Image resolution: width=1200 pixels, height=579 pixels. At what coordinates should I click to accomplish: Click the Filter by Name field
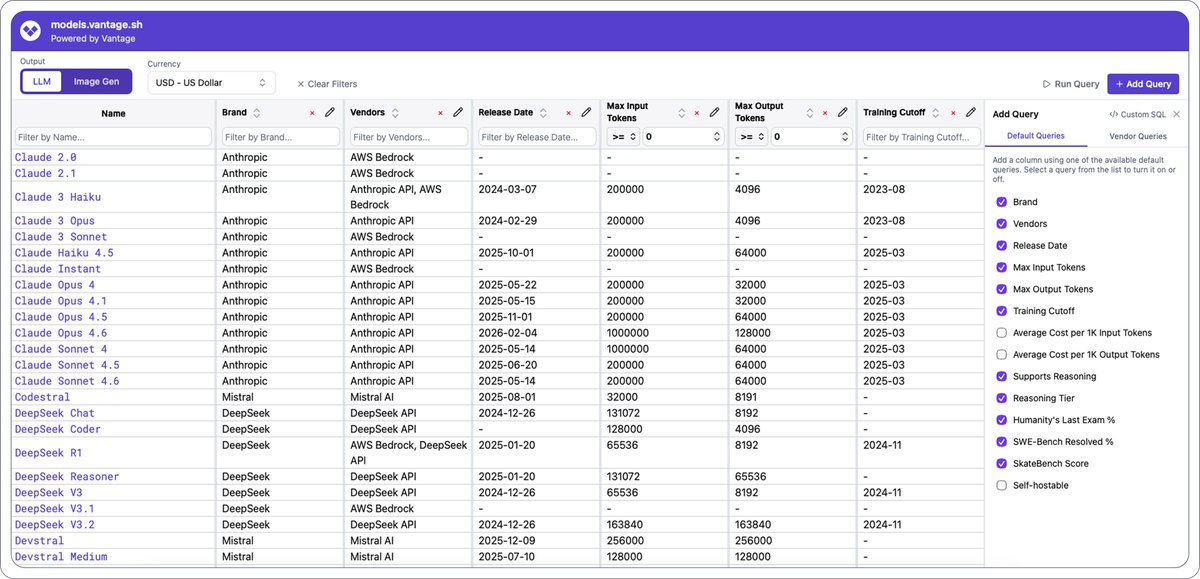pyautogui.click(x=113, y=136)
